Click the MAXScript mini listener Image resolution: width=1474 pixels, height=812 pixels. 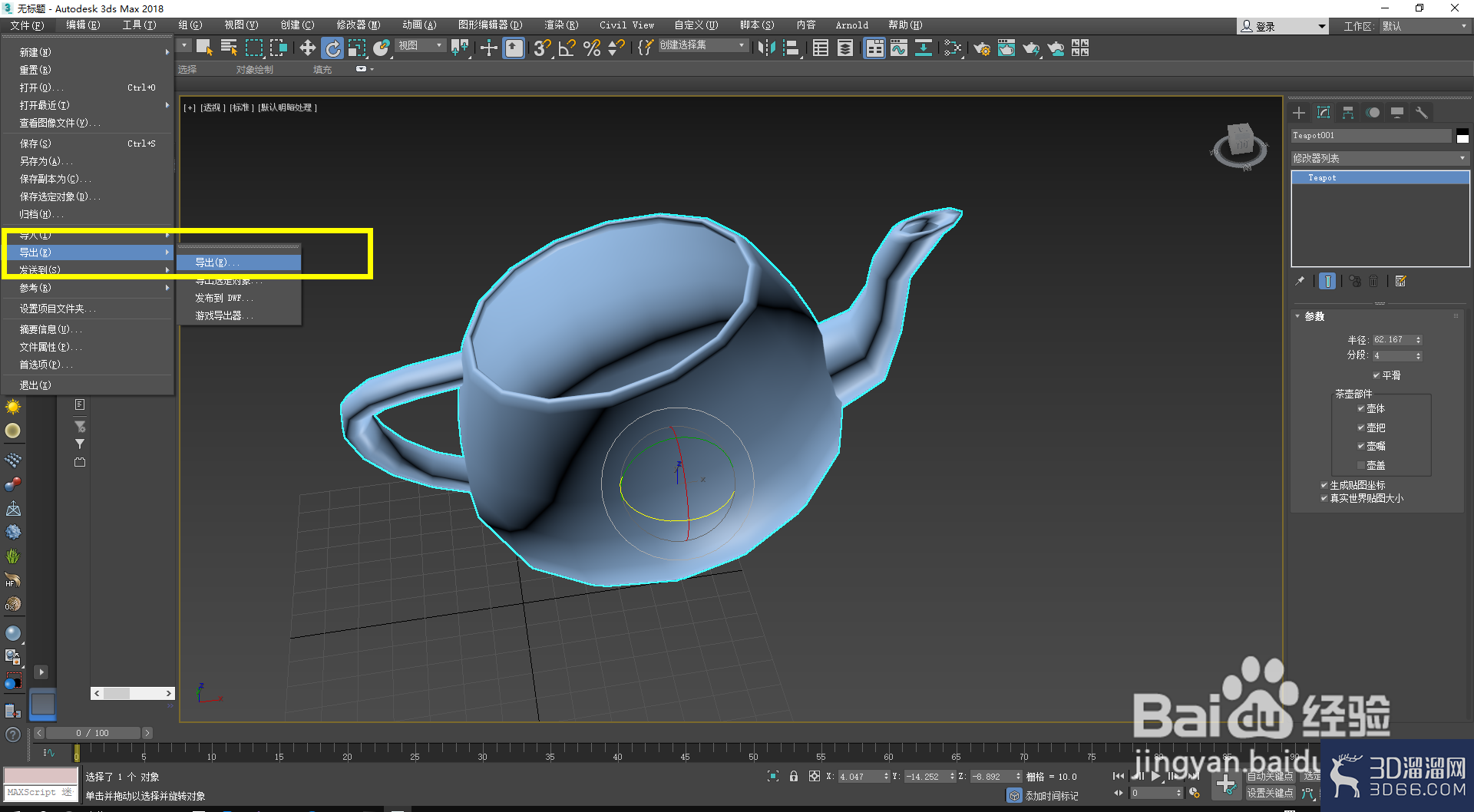[x=41, y=792]
